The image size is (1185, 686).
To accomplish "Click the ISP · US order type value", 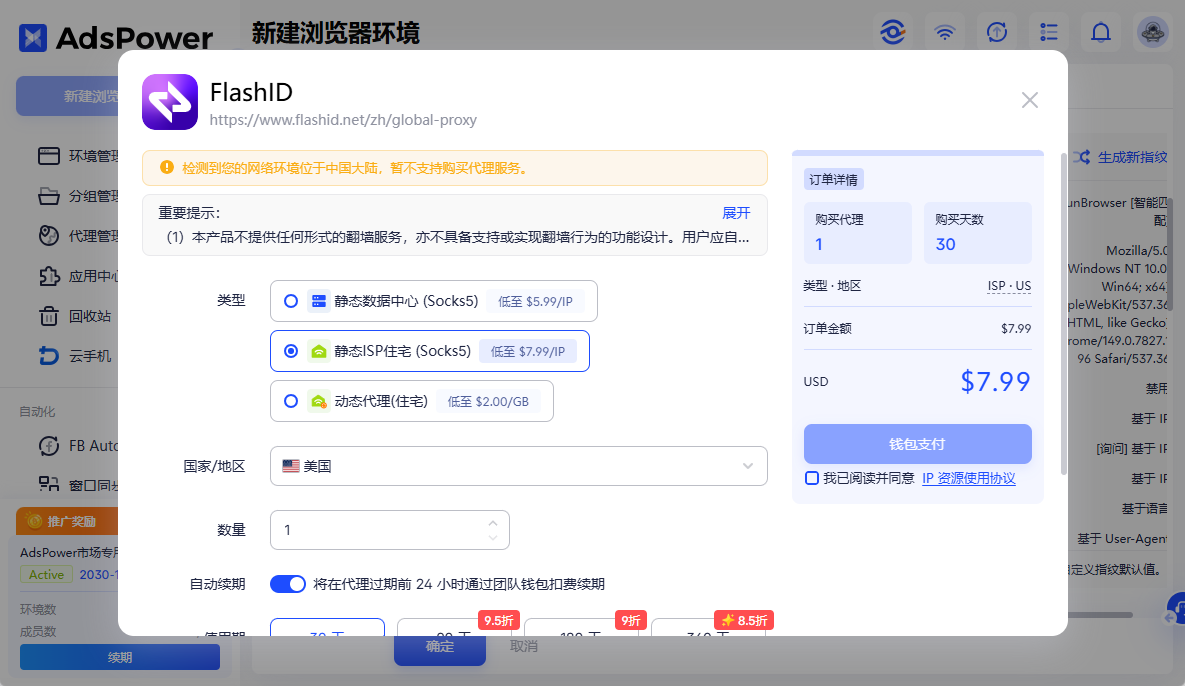I will [x=1009, y=286].
